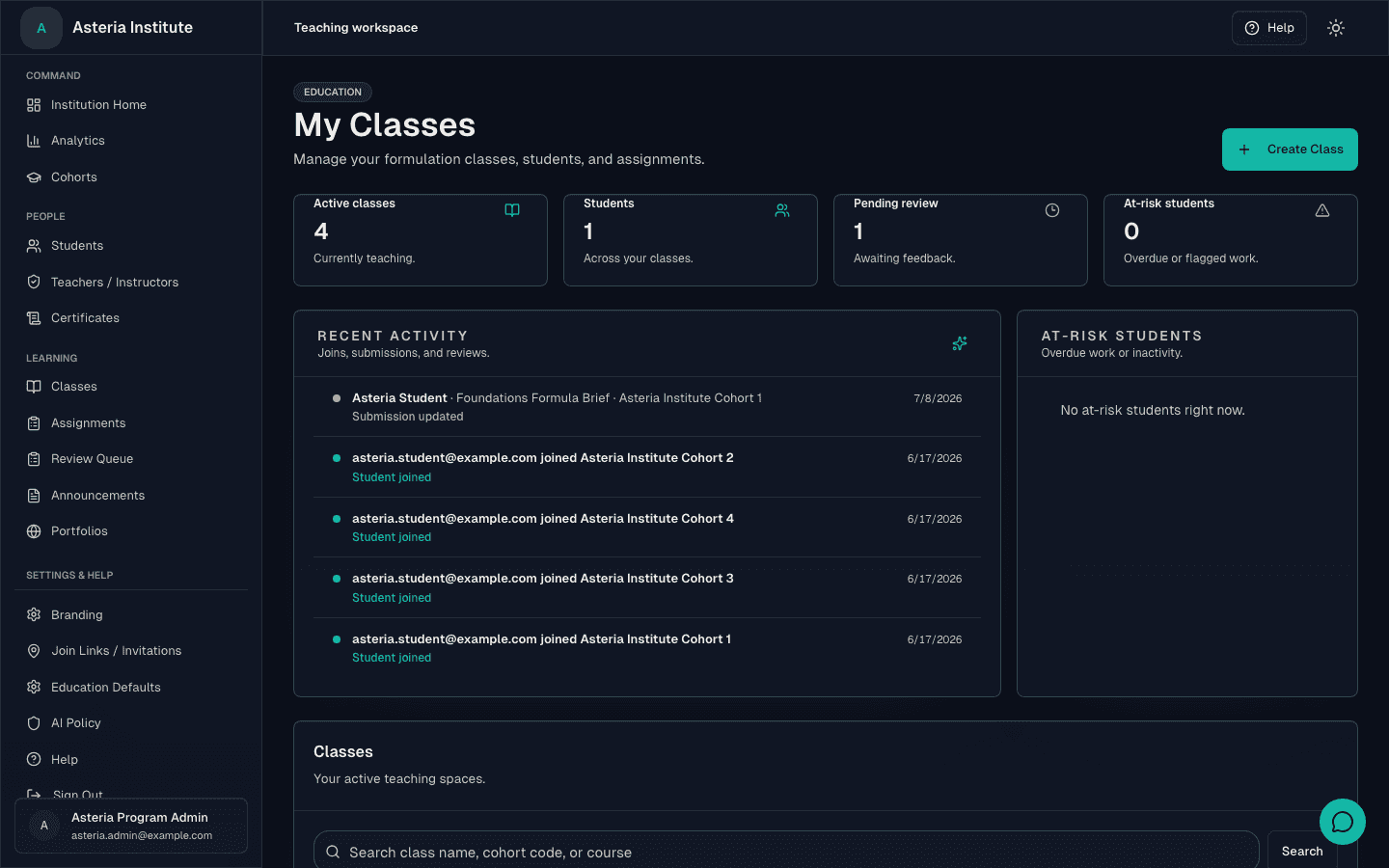Focus the class name search field

(786, 852)
